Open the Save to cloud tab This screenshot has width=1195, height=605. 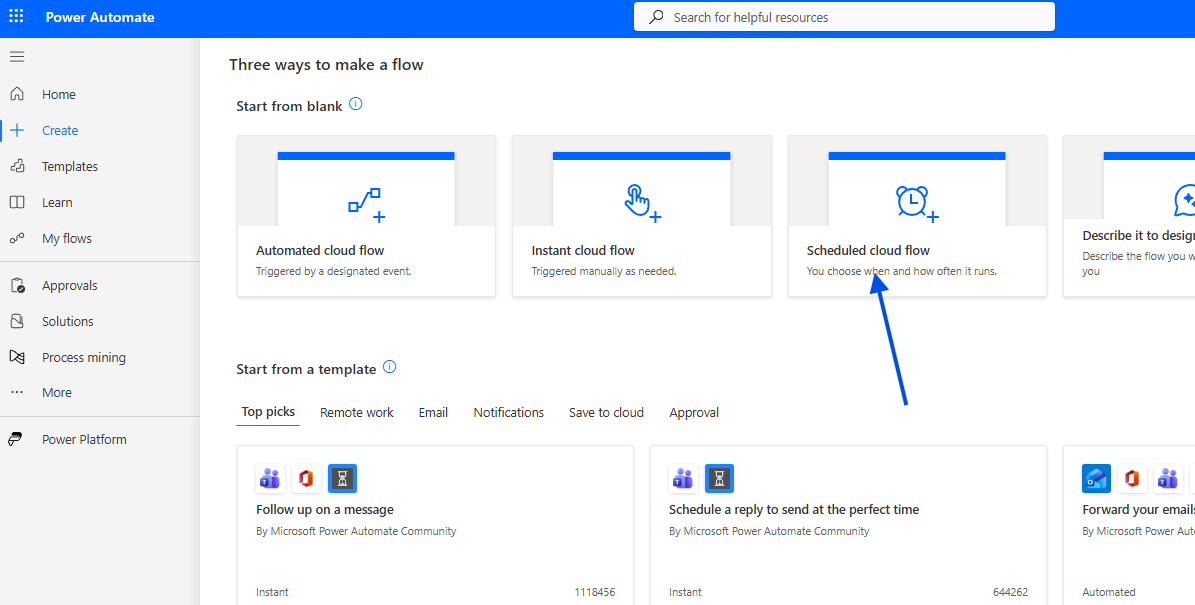606,412
